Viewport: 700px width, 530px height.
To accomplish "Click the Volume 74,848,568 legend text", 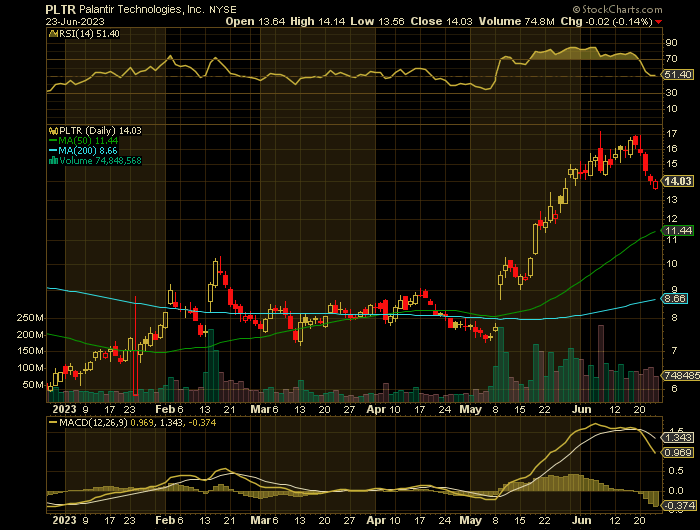I will [100, 161].
